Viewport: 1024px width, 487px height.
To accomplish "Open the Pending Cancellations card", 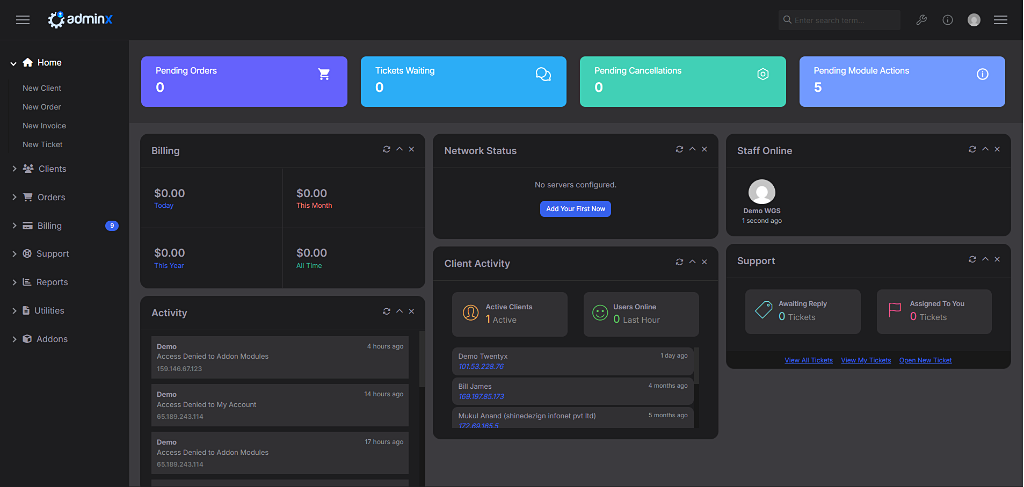I will point(682,81).
